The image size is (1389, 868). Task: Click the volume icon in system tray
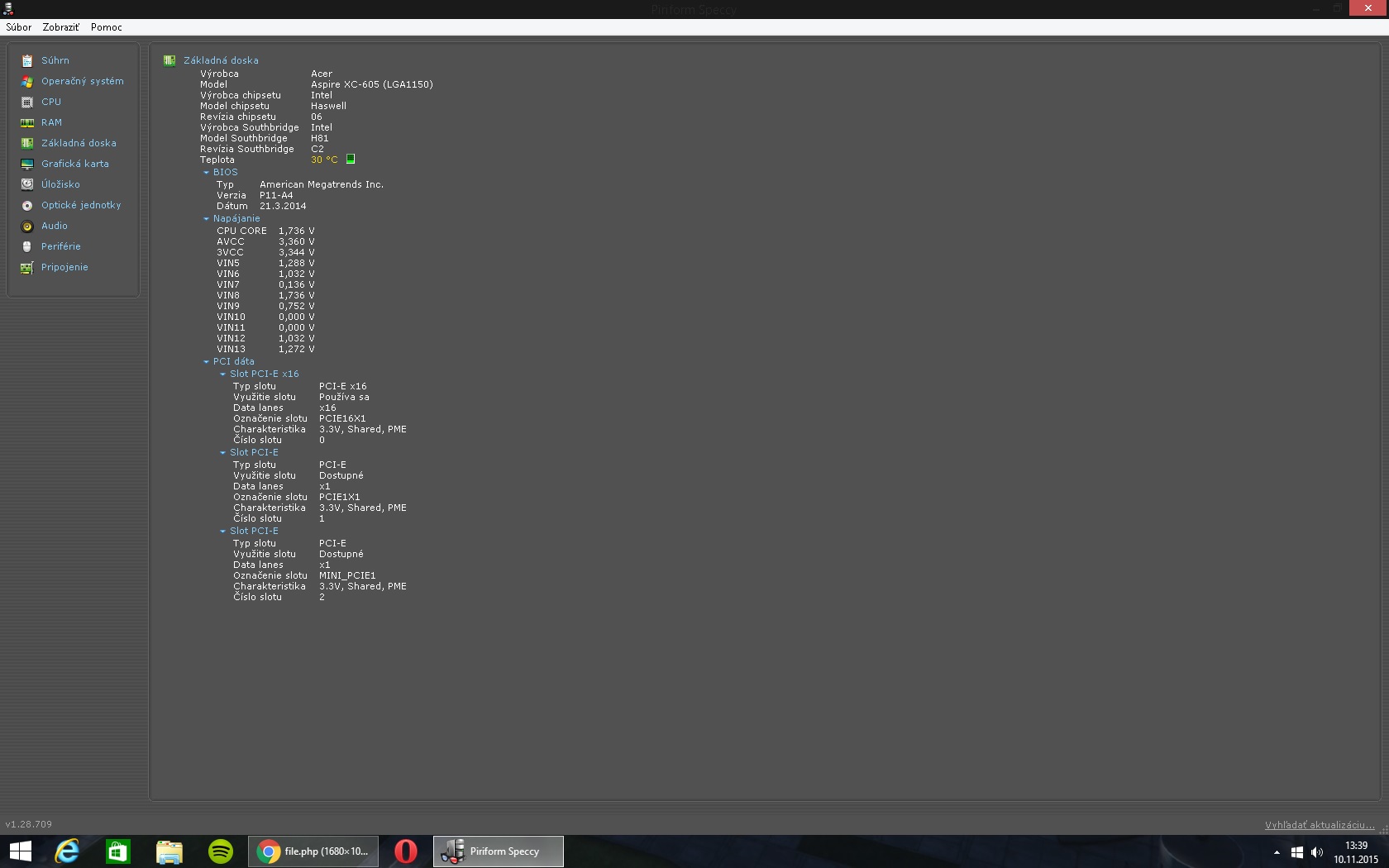click(x=1317, y=852)
